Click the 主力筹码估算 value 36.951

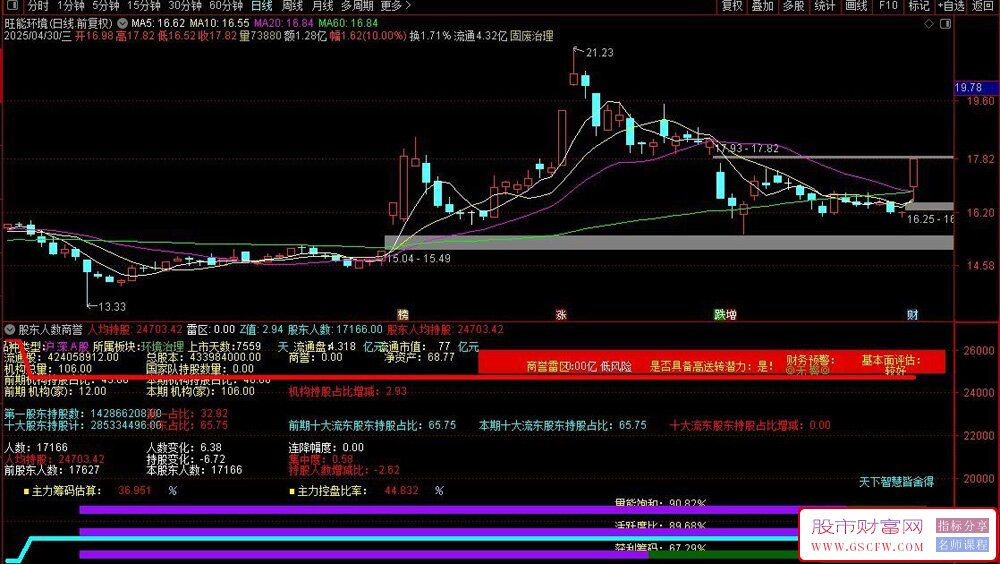135,491
